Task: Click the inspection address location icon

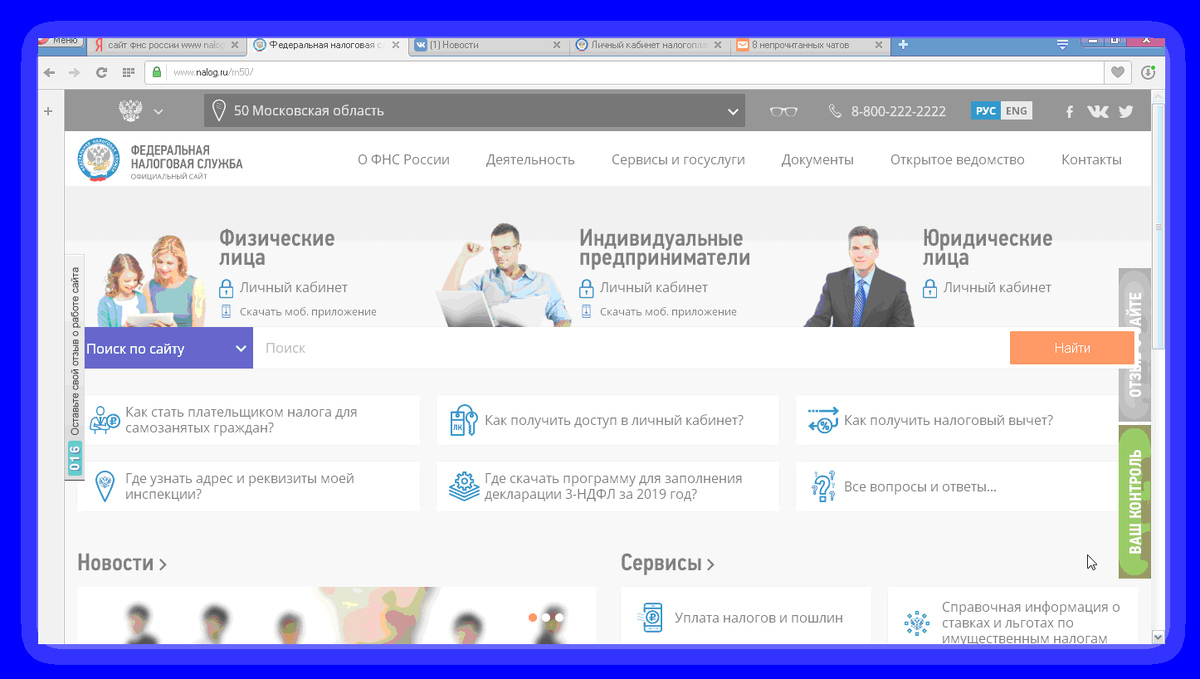Action: point(104,487)
